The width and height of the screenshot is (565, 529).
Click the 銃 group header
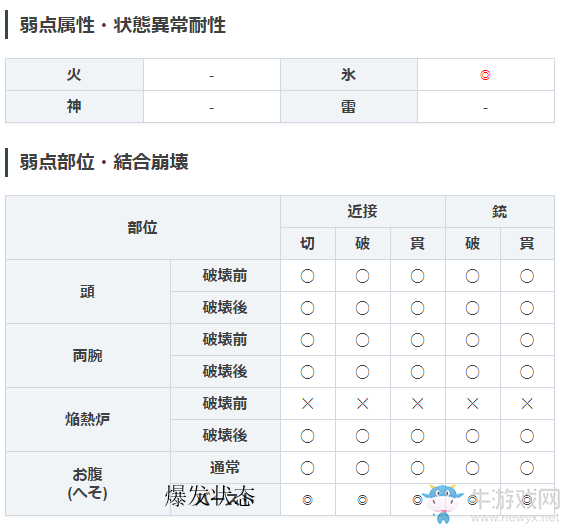tap(500, 212)
